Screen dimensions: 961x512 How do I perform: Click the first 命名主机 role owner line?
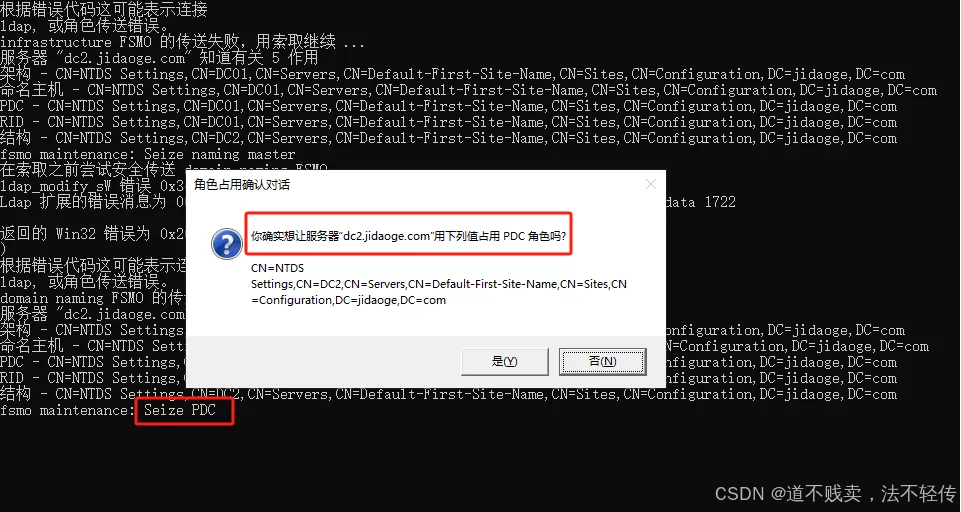[468, 90]
